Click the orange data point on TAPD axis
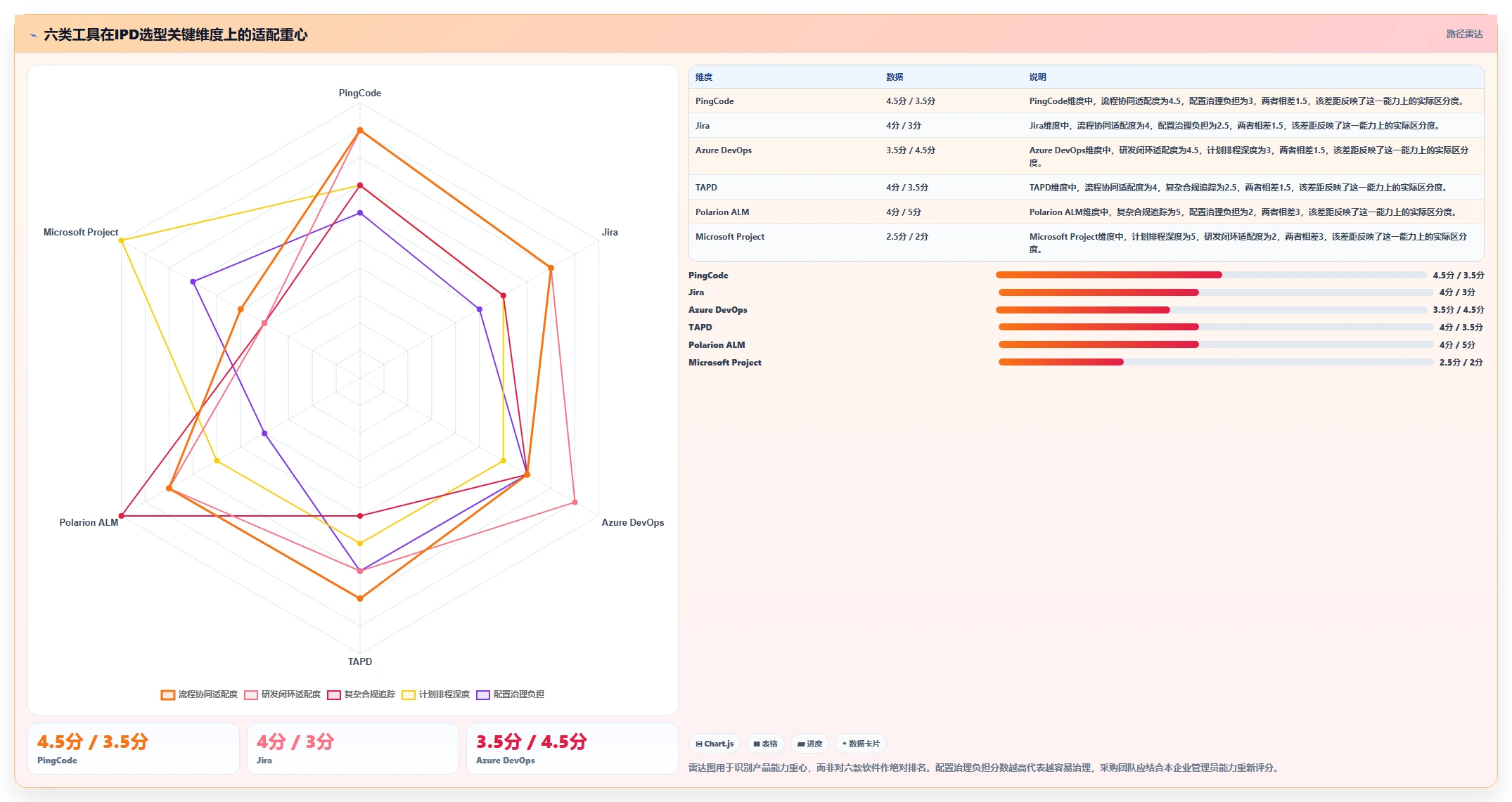1512x802 pixels. 360,599
